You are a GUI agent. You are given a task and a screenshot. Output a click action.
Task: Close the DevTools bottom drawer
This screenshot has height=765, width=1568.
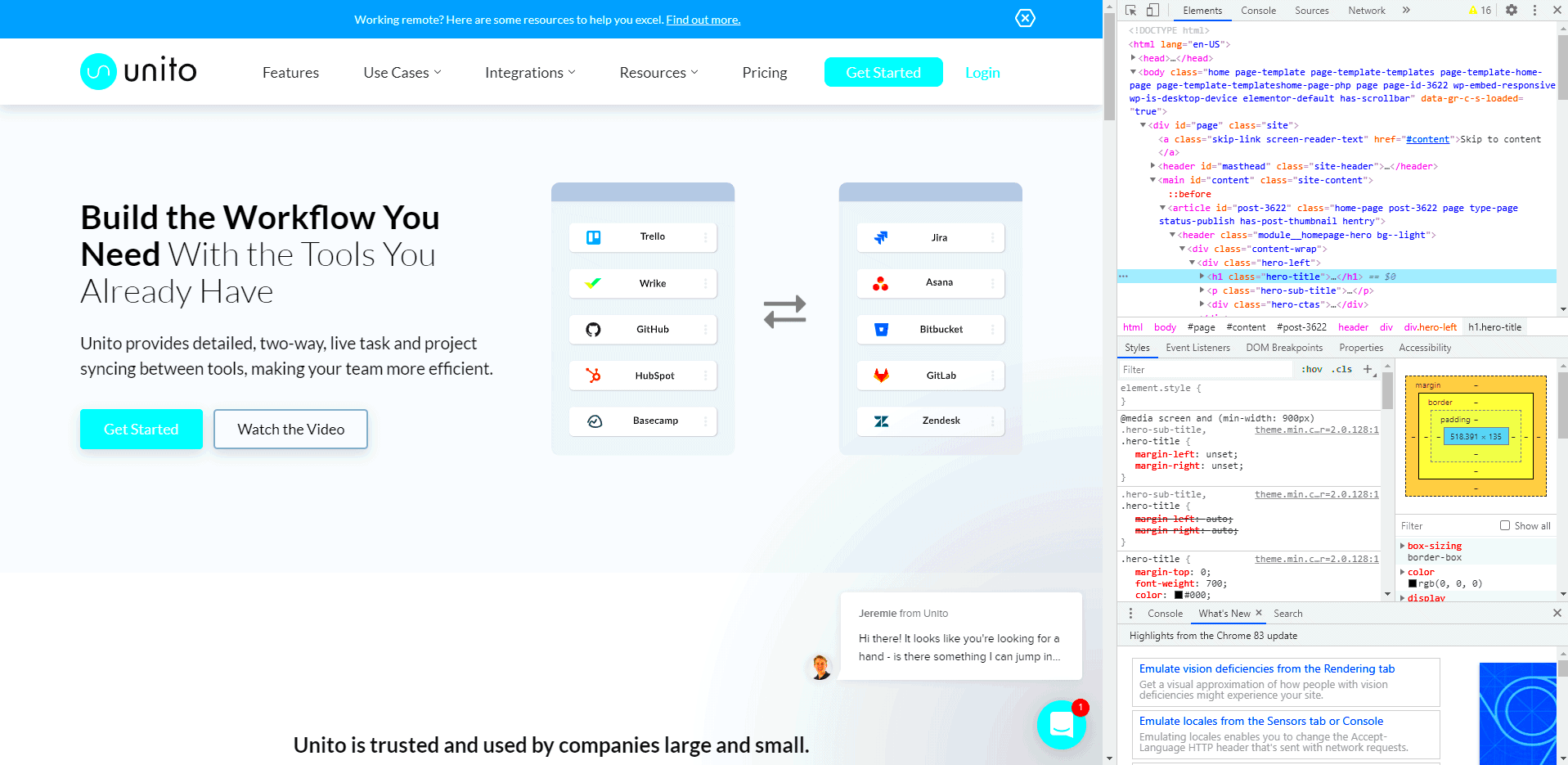point(1557,613)
